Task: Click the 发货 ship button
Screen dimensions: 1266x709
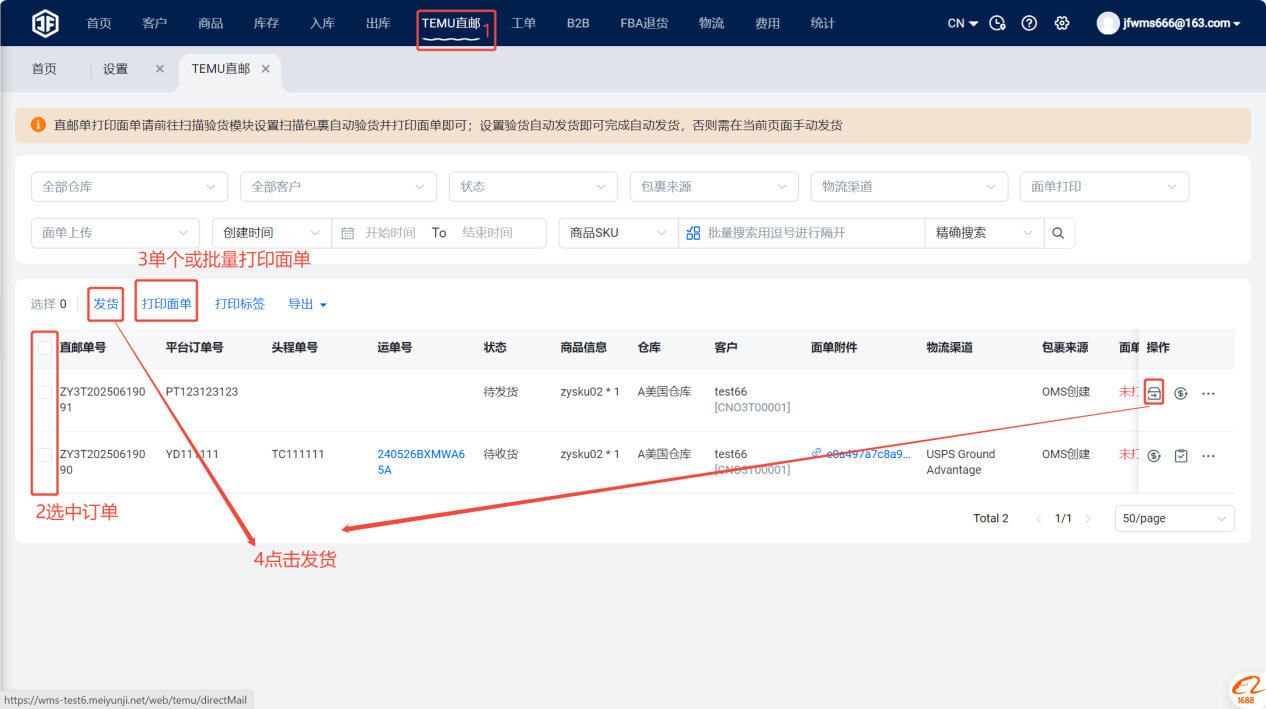Action: click(x=106, y=304)
